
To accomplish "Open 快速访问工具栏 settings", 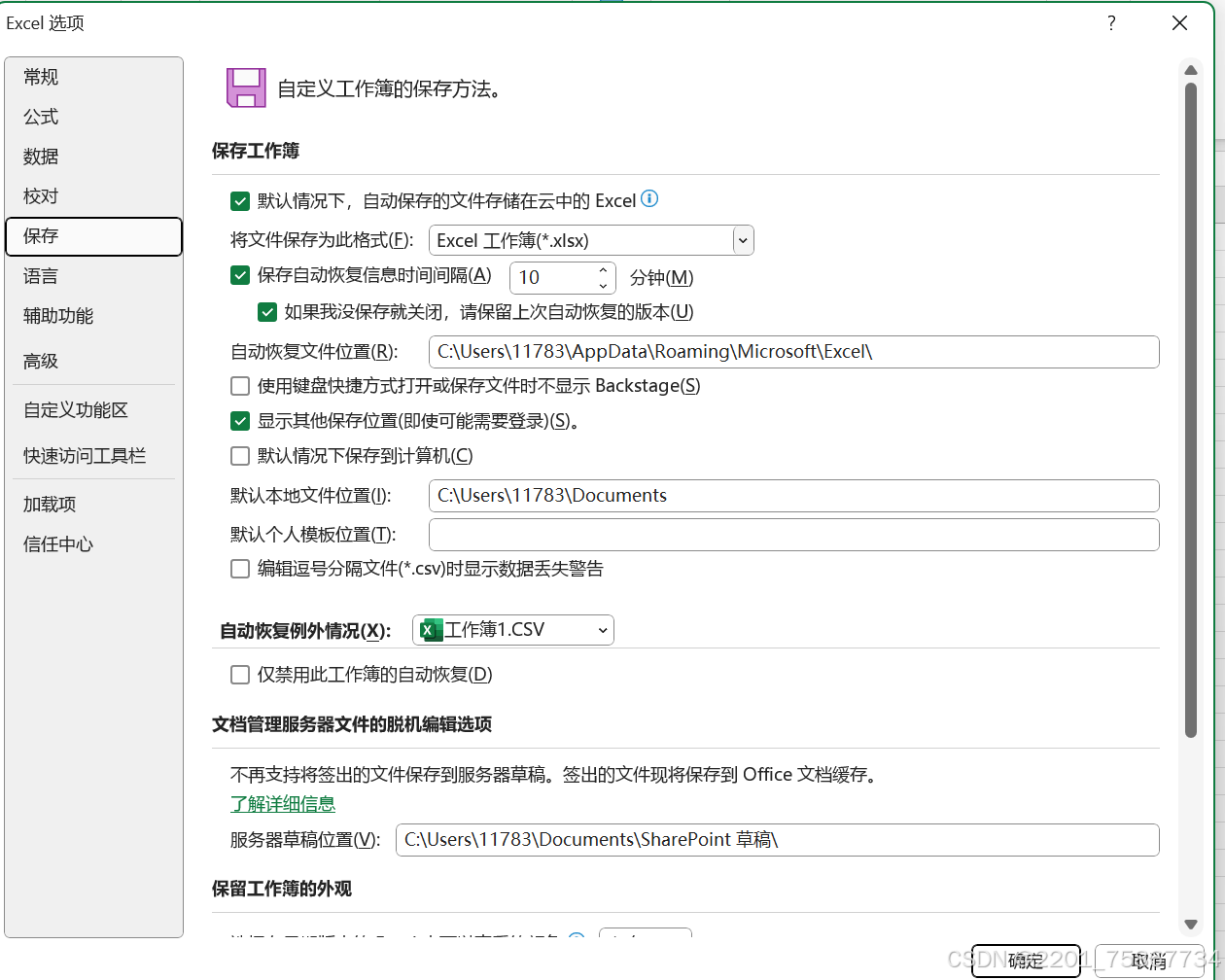I will (x=93, y=455).
